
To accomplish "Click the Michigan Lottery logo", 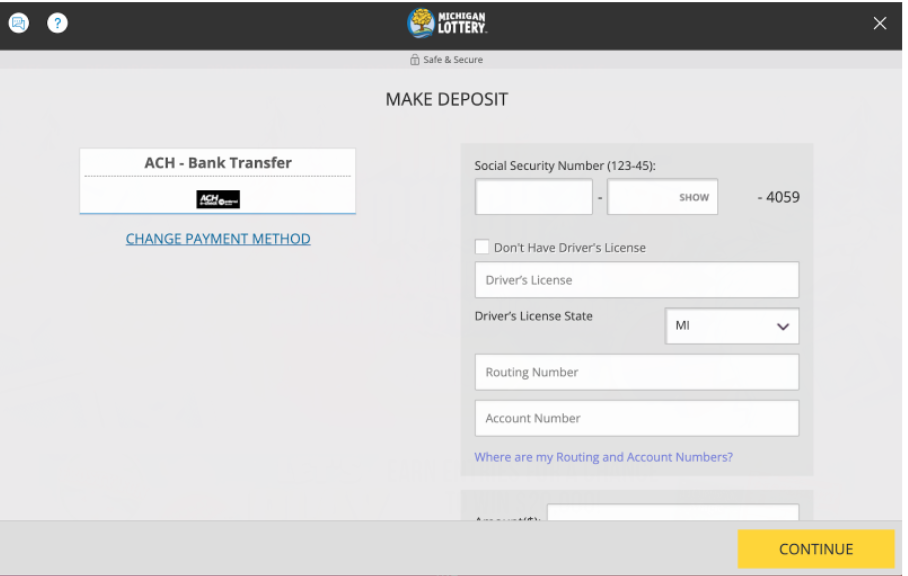I will click(446, 22).
